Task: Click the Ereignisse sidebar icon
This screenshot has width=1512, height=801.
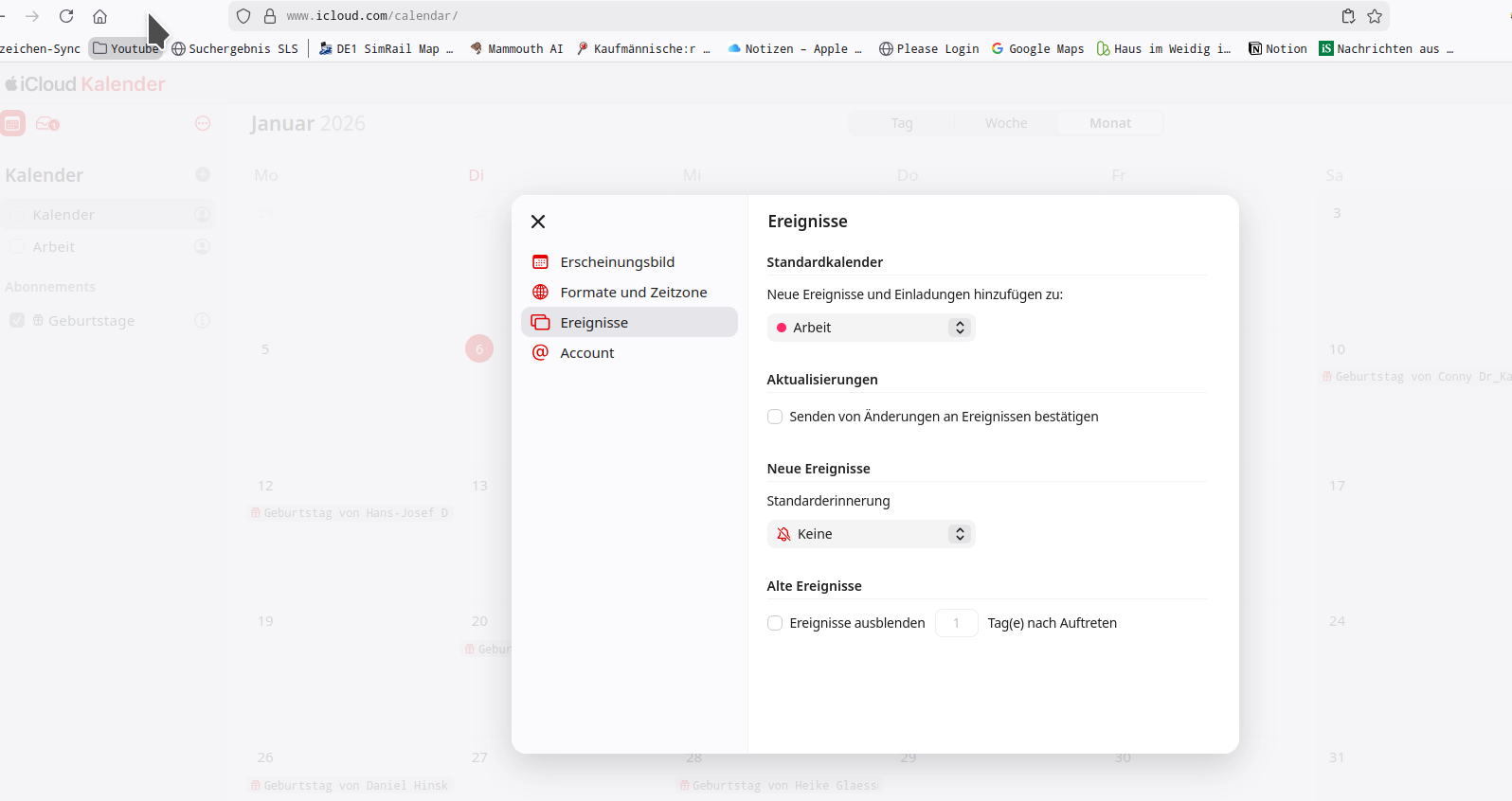Action: (541, 323)
